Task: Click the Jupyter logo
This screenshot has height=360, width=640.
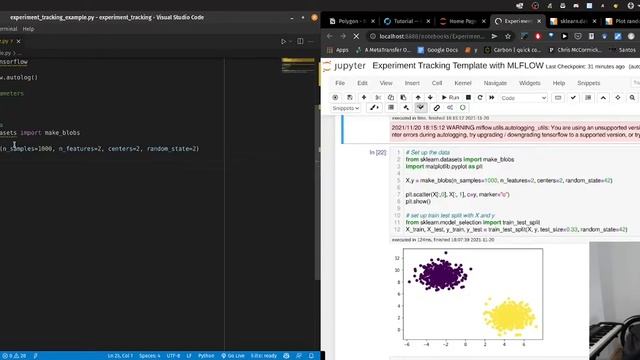Action: [x=344, y=66]
